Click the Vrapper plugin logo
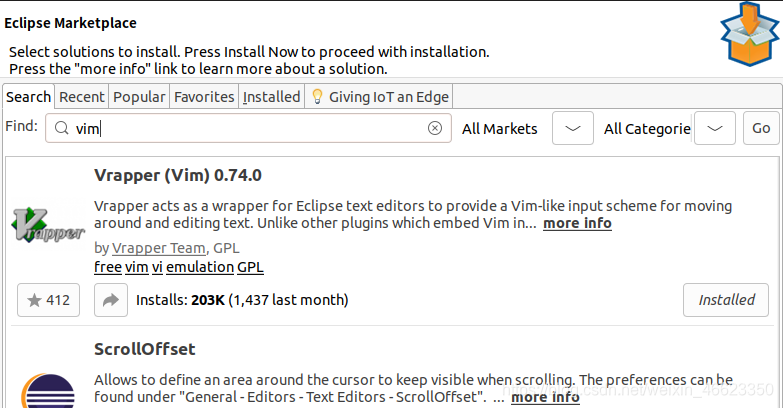The image size is (783, 408). [x=48, y=226]
